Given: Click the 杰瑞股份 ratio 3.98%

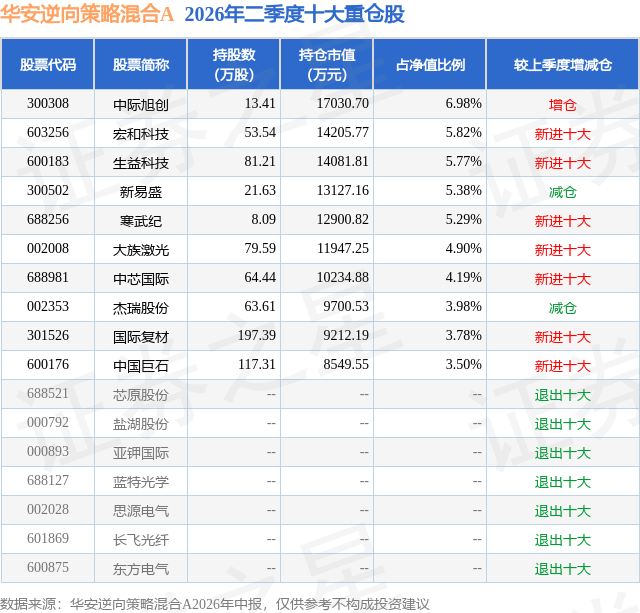Looking at the screenshot, I should point(463,306).
